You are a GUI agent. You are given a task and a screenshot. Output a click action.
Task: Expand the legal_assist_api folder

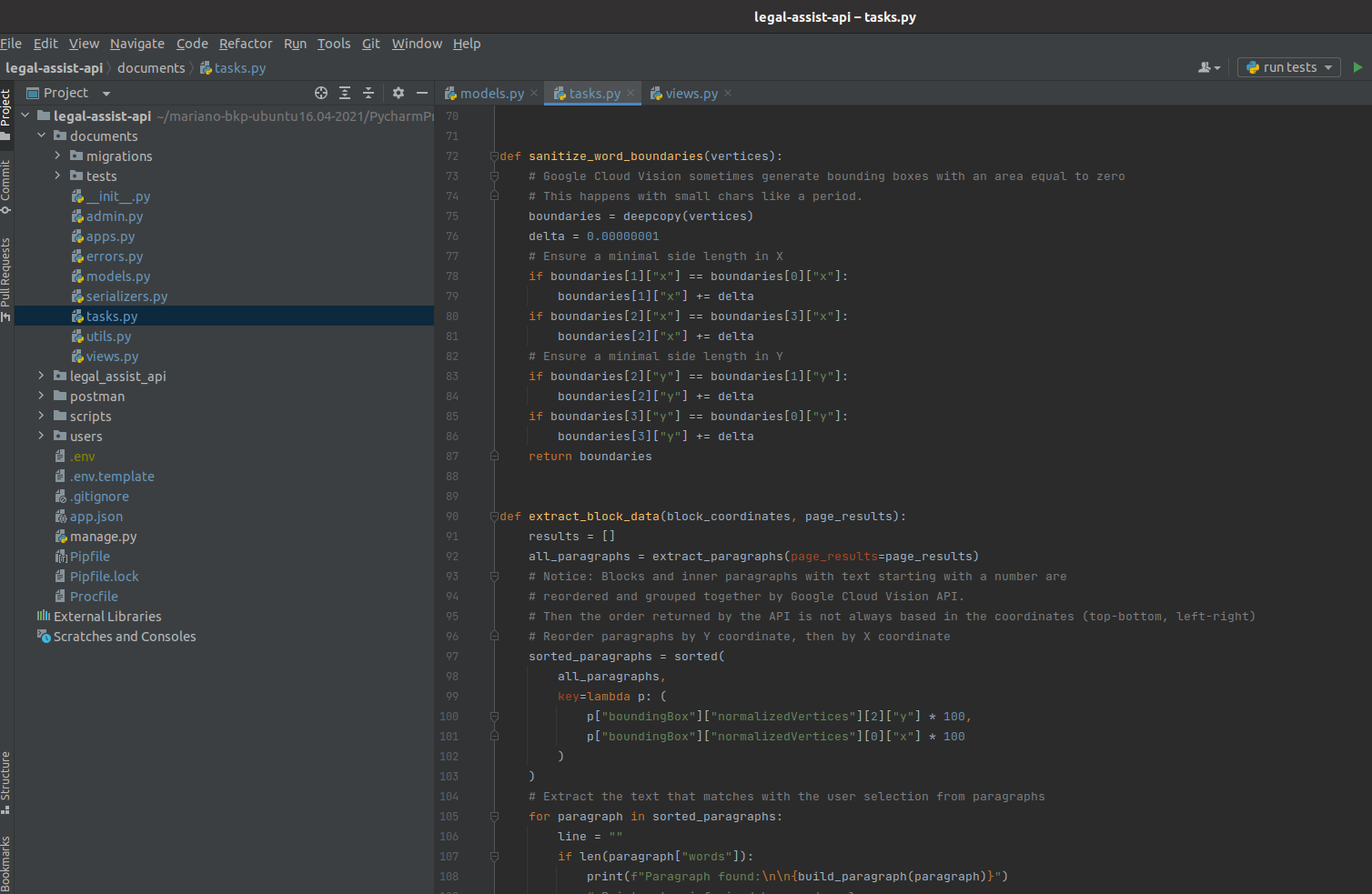[x=41, y=377]
